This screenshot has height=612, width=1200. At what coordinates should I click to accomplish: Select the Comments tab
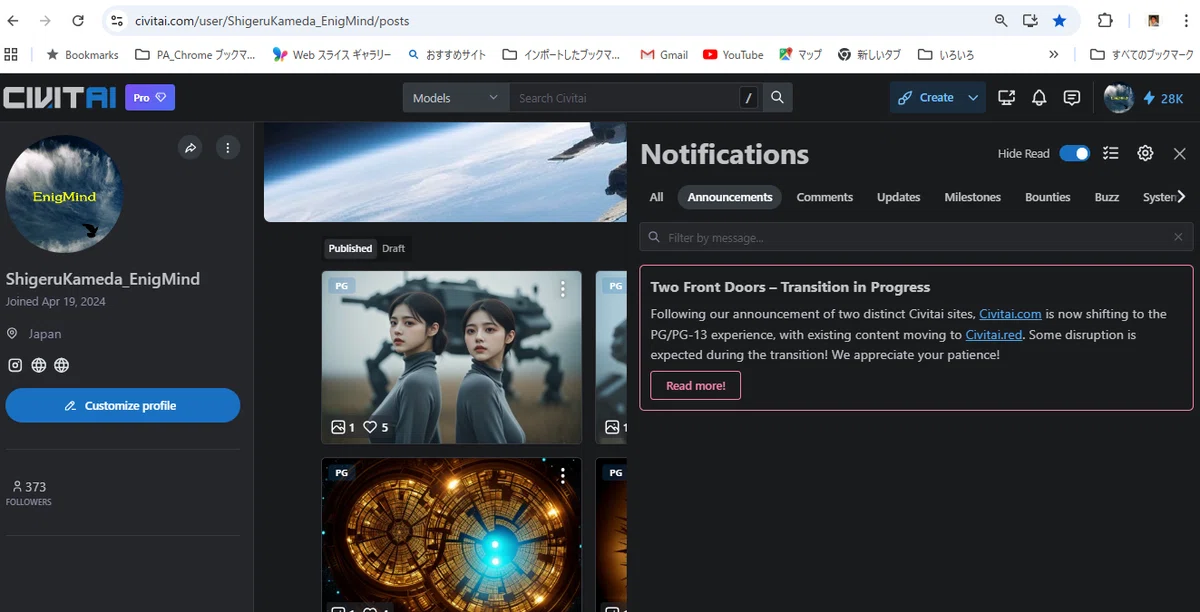(x=825, y=197)
